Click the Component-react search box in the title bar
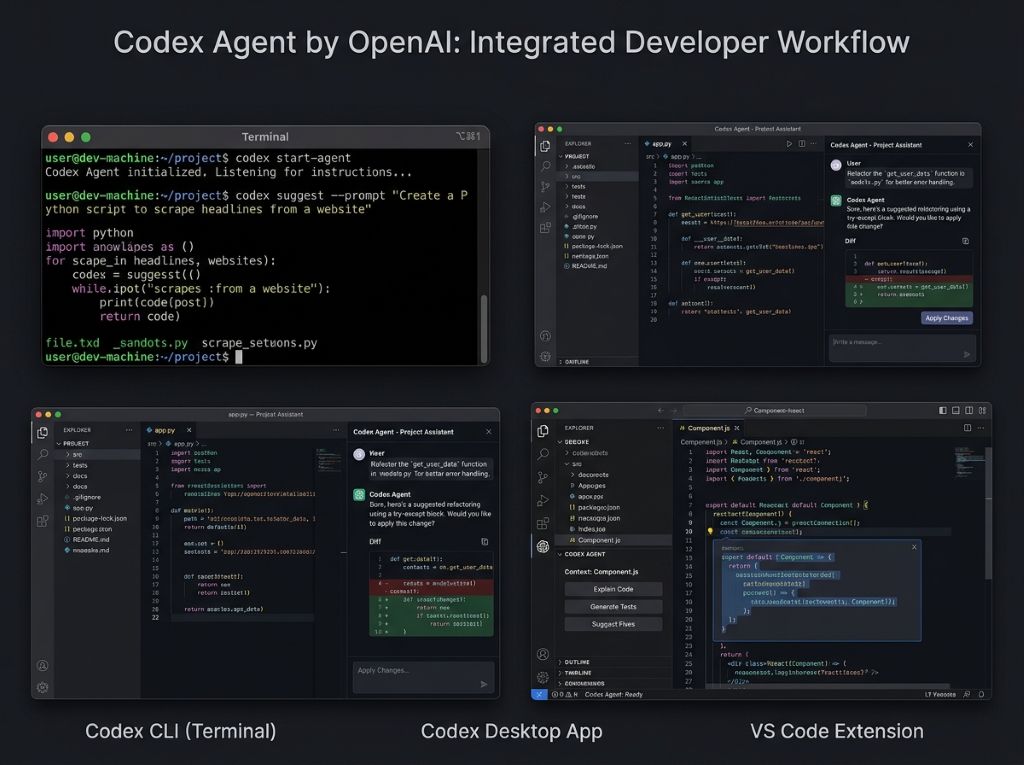 pyautogui.click(x=775, y=410)
